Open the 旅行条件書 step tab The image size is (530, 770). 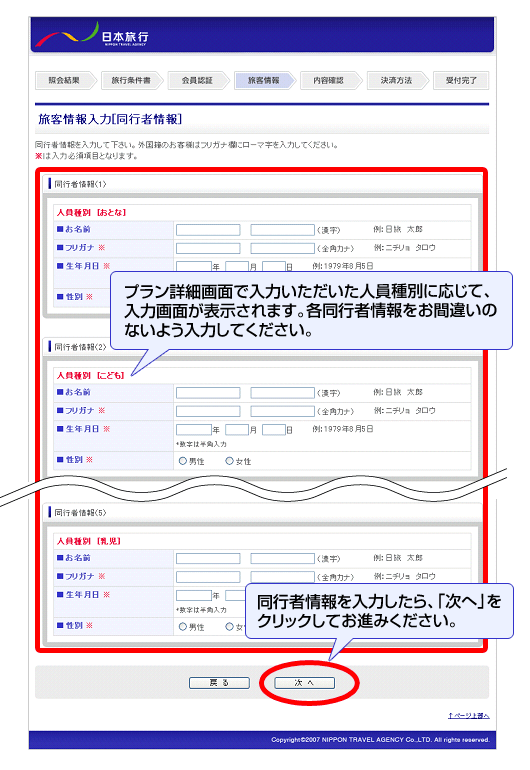(x=131, y=81)
